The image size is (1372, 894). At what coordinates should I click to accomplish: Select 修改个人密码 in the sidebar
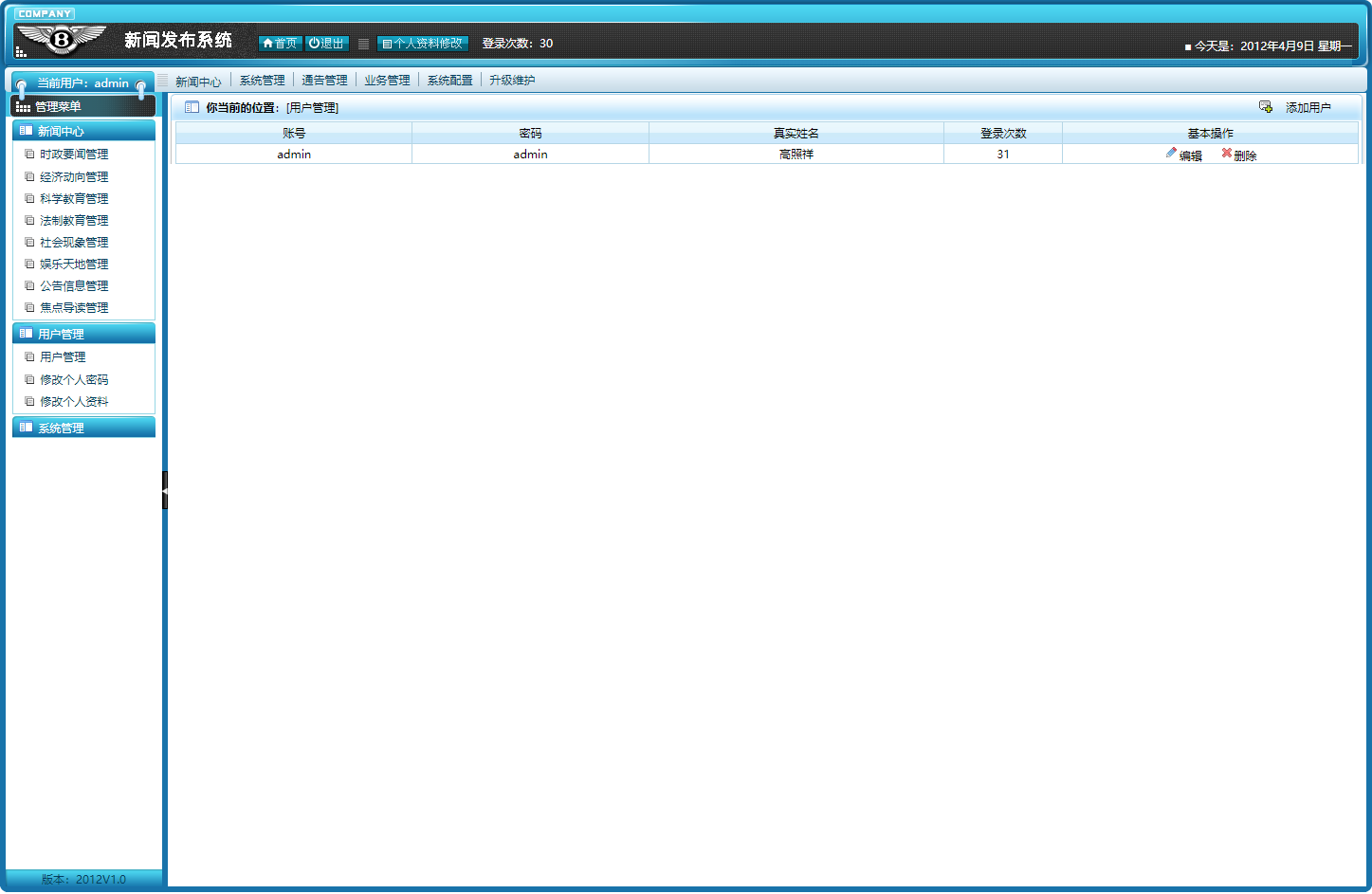(x=74, y=380)
